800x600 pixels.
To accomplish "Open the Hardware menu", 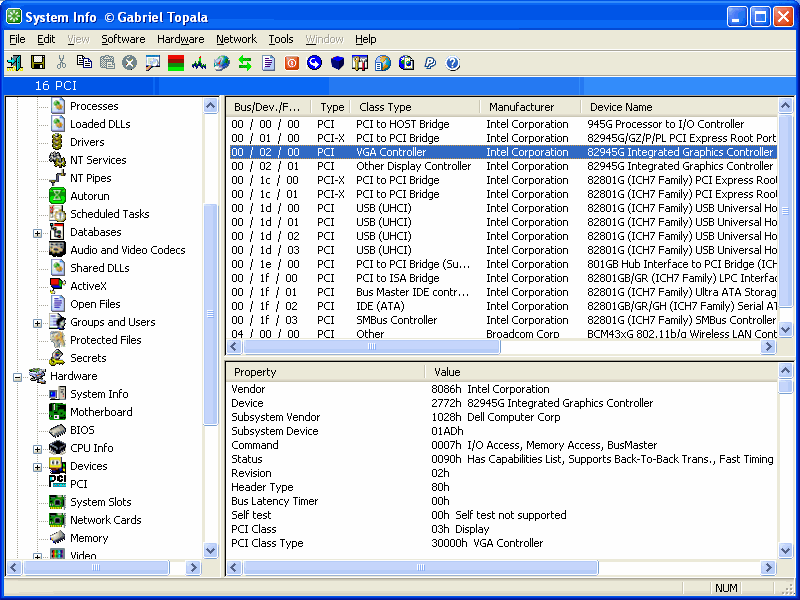I will (x=180, y=39).
